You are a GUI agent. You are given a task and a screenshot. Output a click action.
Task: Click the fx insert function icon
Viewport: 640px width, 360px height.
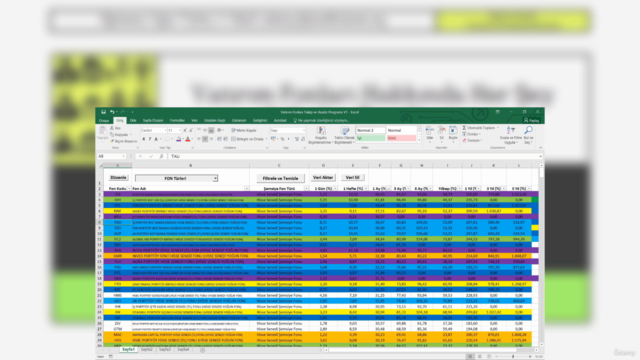[161, 156]
